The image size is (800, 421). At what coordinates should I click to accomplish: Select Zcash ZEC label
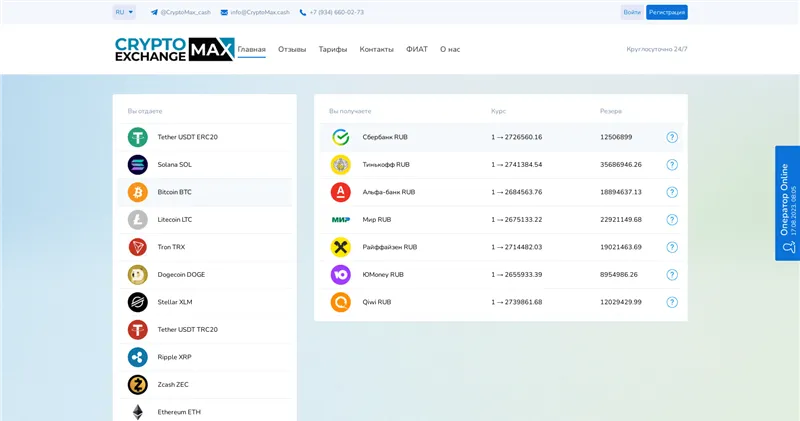pos(173,385)
